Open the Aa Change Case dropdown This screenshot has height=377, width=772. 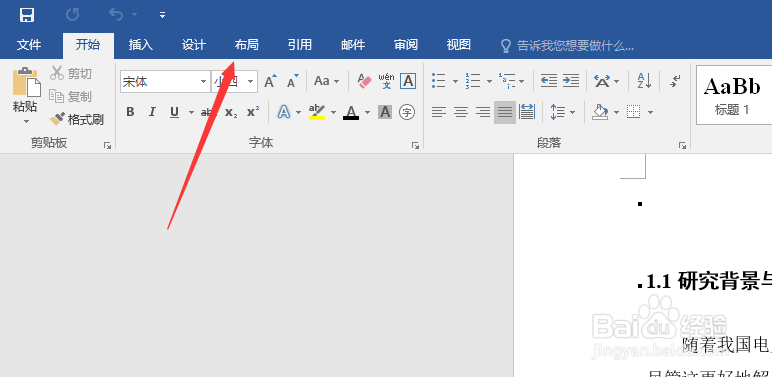click(x=327, y=81)
